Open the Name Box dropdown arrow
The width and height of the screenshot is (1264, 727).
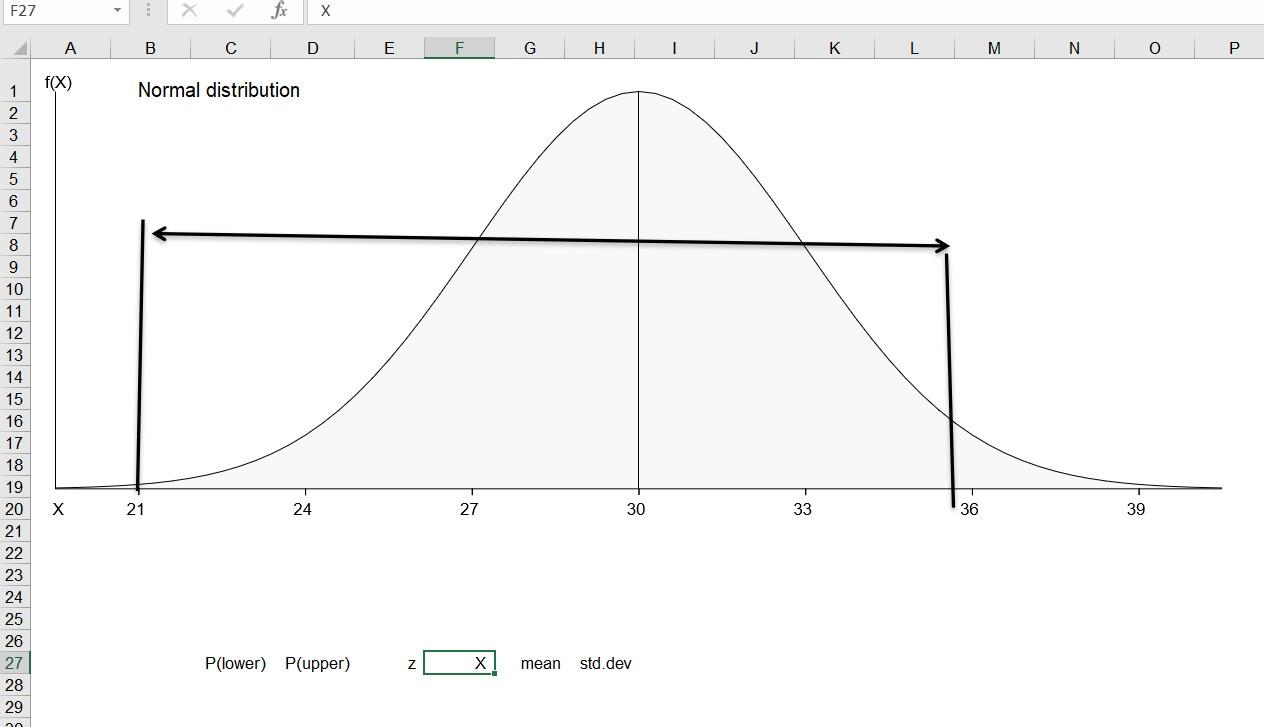[x=116, y=11]
